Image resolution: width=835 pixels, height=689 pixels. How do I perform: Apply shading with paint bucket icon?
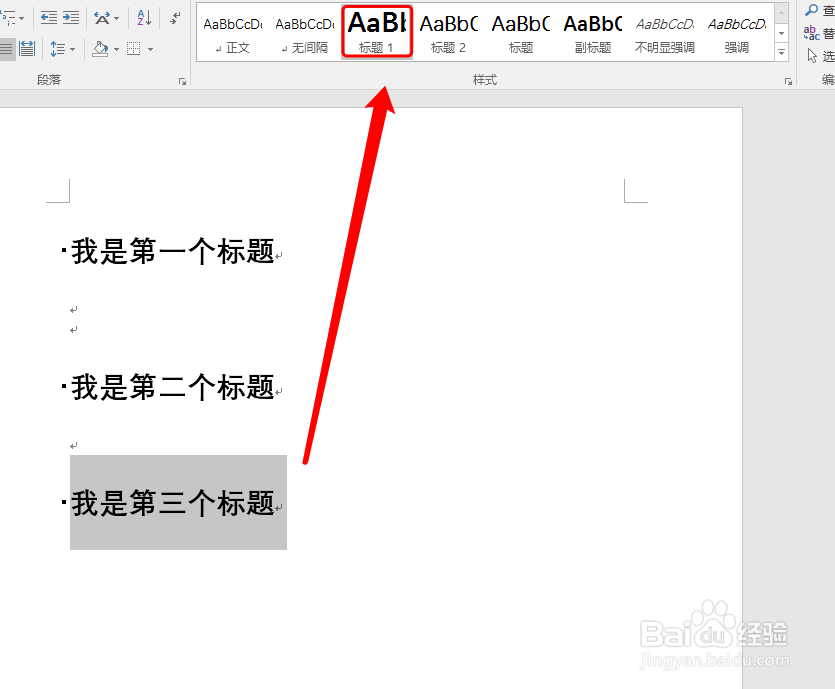(100, 49)
